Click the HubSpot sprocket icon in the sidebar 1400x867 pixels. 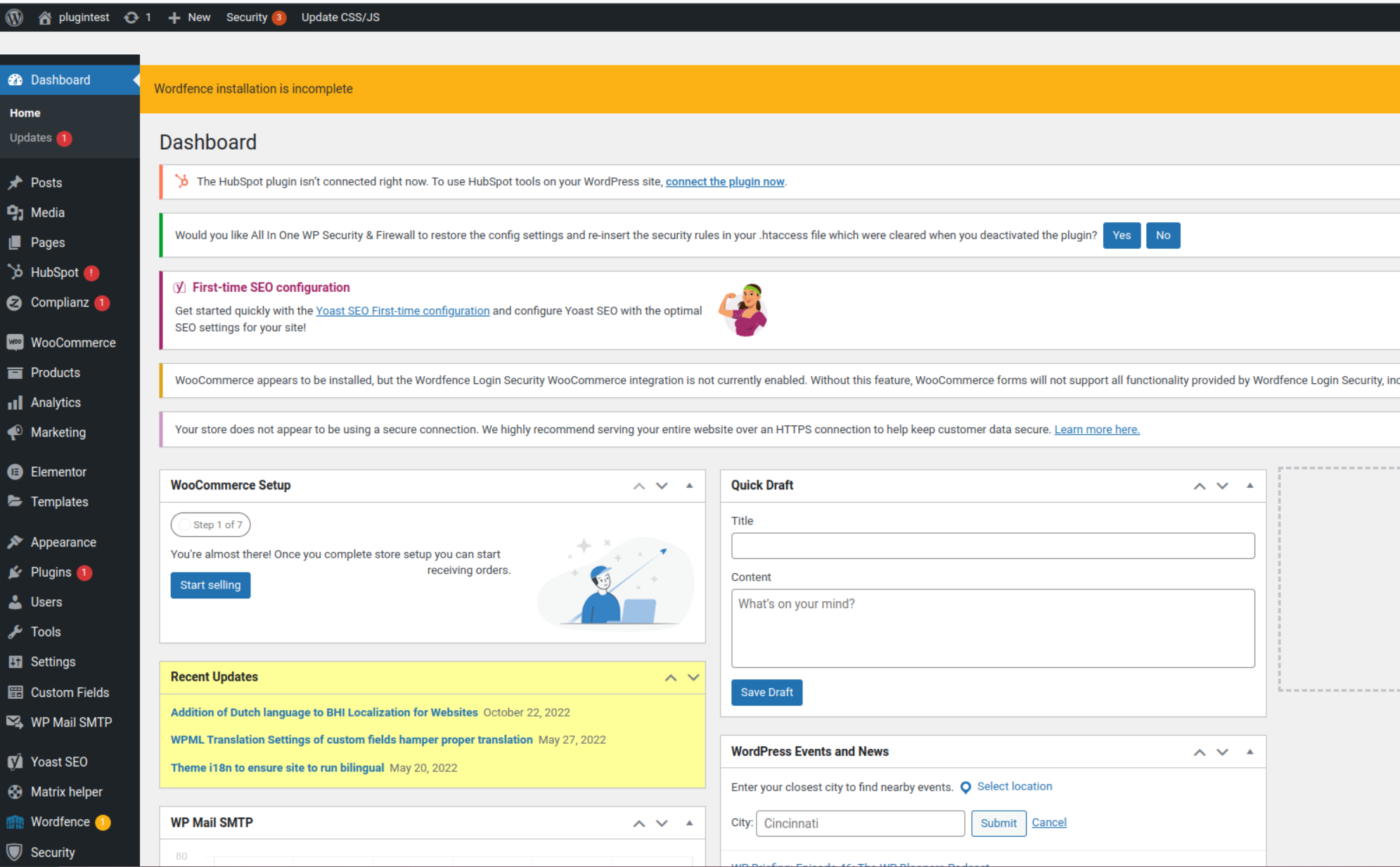point(15,272)
